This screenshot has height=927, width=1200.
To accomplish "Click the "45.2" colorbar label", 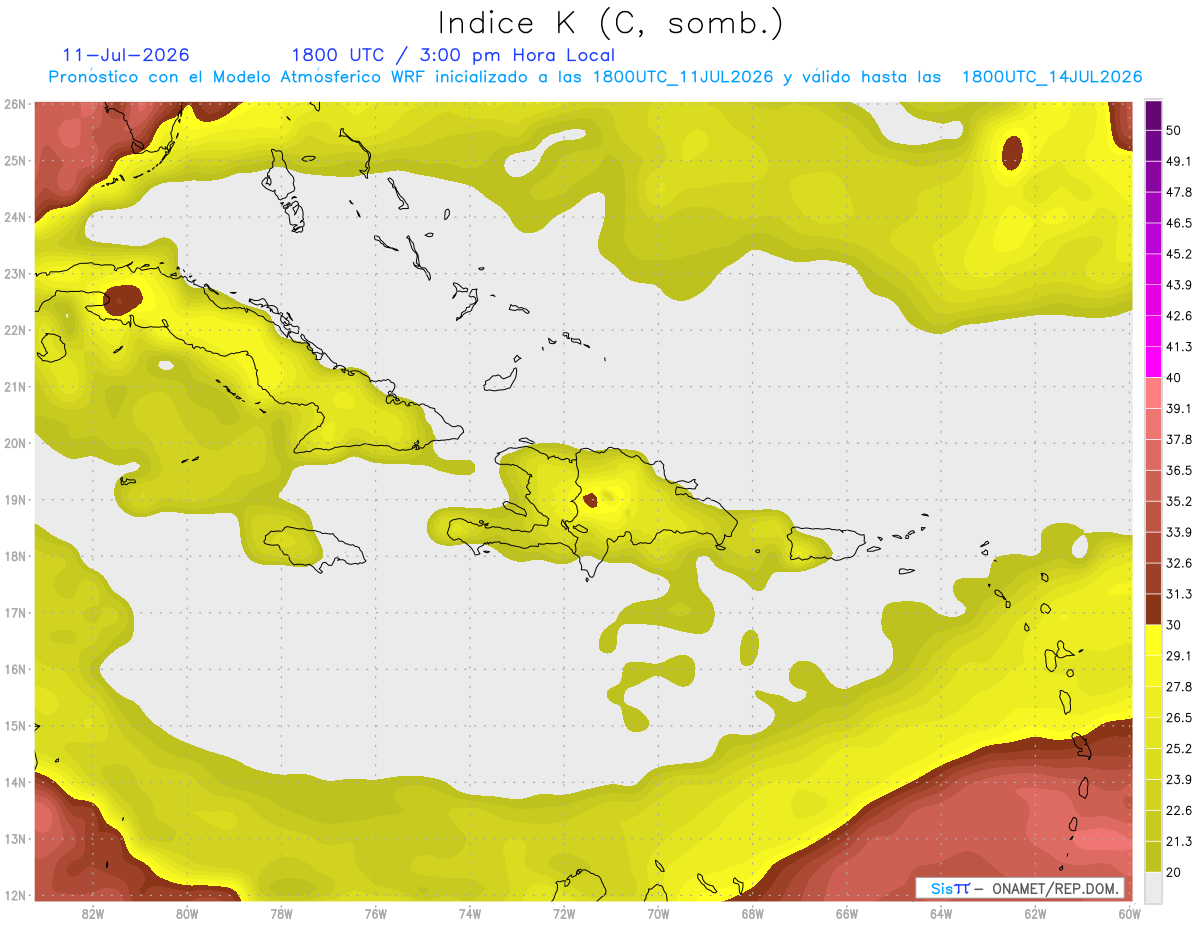I will 1179,254.
